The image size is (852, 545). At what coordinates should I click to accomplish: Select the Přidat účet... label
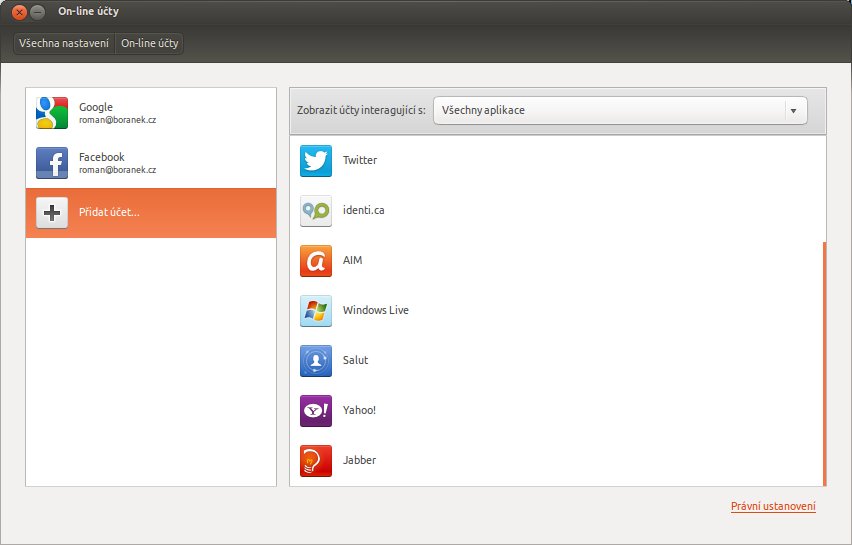(109, 212)
